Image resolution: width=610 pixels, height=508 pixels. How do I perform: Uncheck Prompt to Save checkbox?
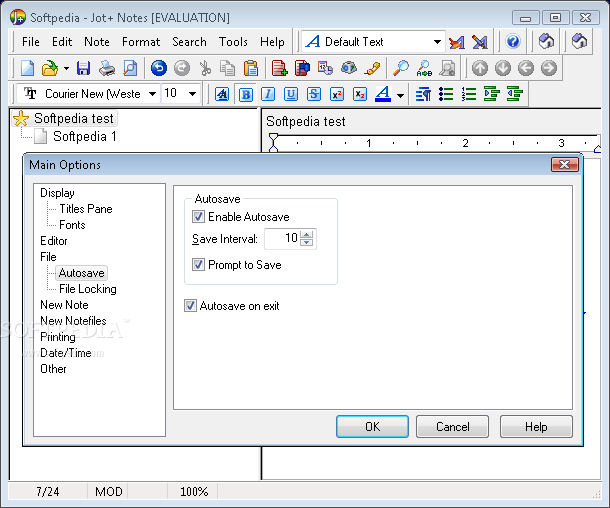point(198,265)
